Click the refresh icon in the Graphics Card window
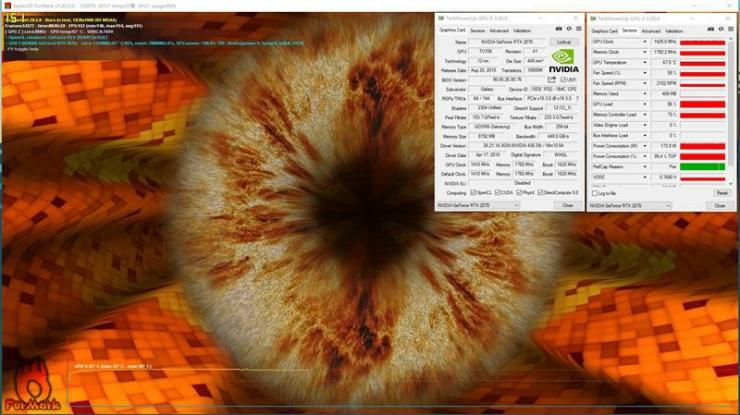Viewport: 740px width, 415px height. click(x=569, y=29)
